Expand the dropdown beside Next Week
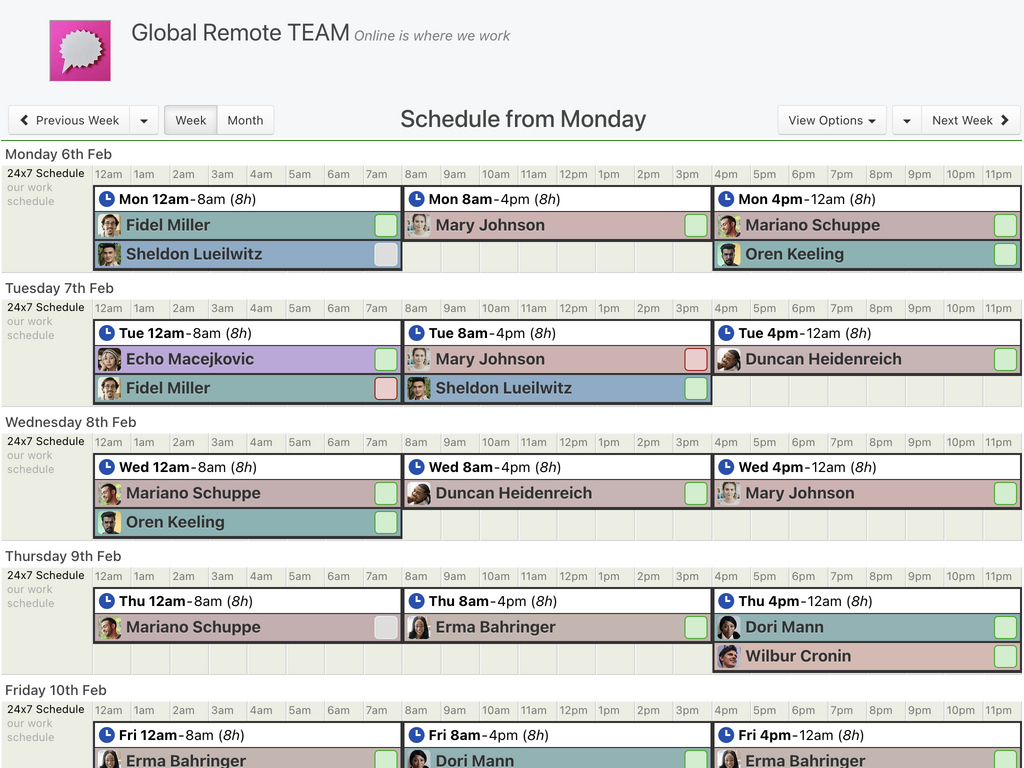 [x=905, y=119]
